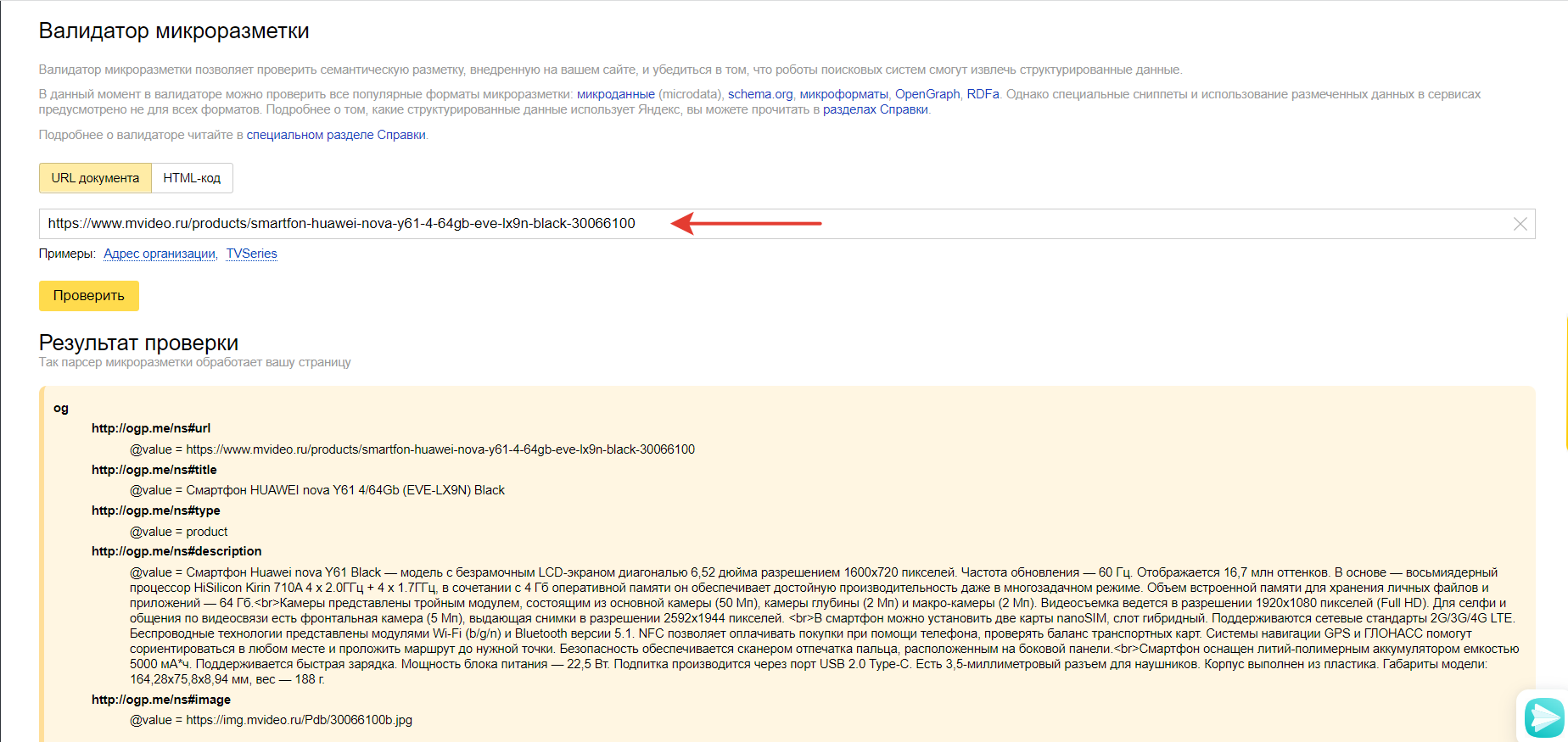Select the og result label
1568x742 pixels.
(61, 408)
